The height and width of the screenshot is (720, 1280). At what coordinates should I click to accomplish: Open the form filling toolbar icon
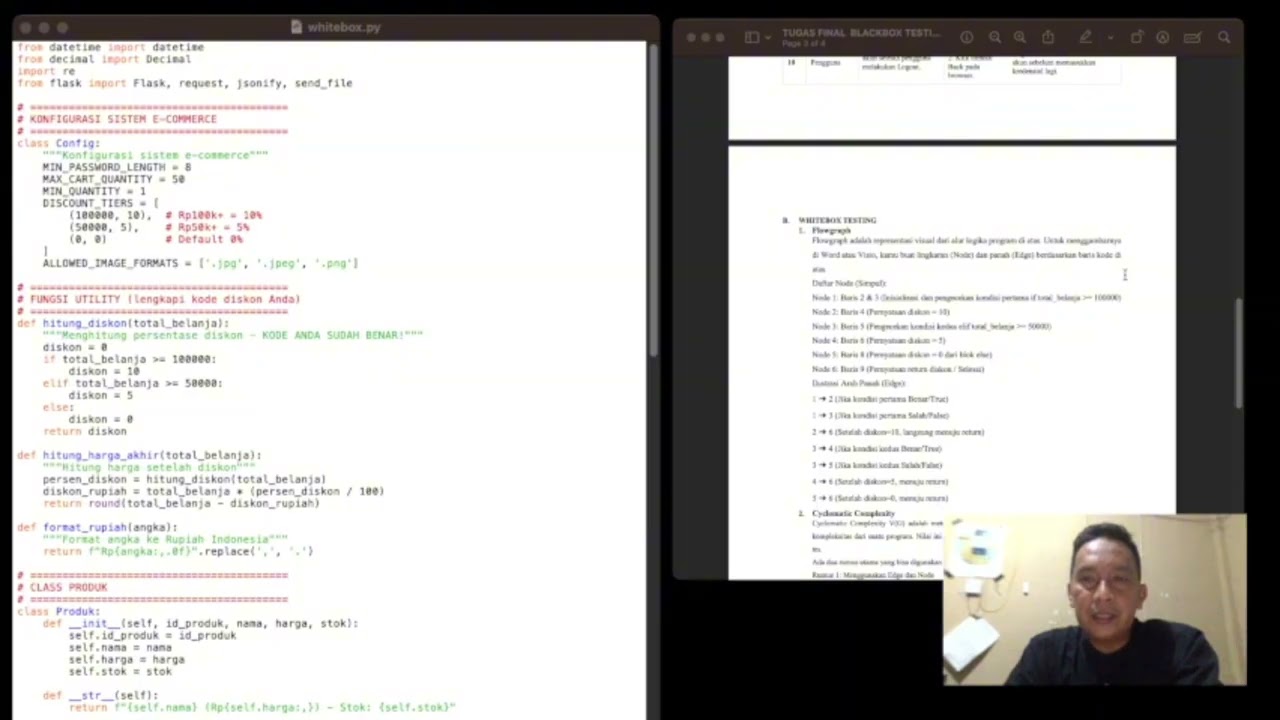click(x=1192, y=37)
